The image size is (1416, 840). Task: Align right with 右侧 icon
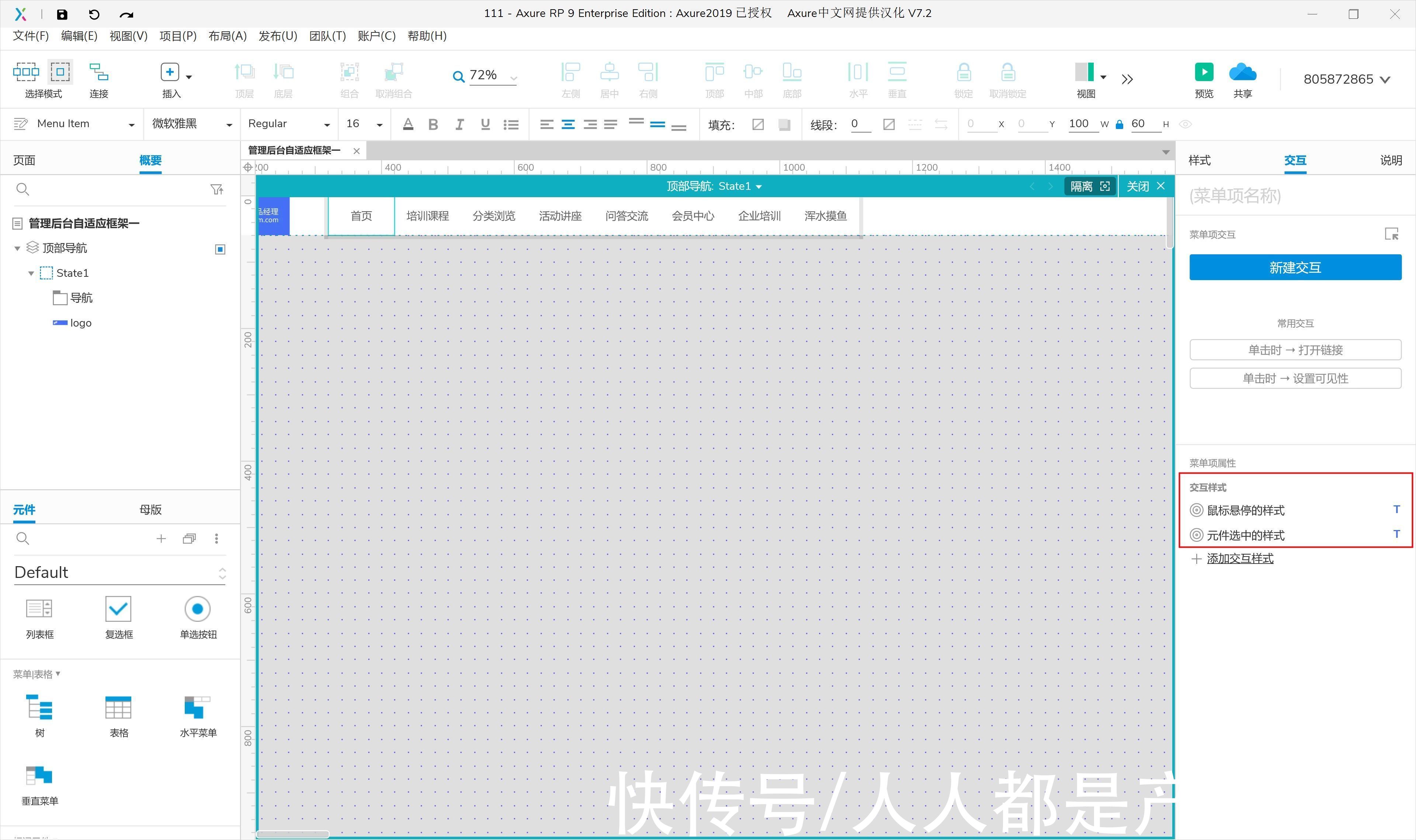pyautogui.click(x=648, y=72)
